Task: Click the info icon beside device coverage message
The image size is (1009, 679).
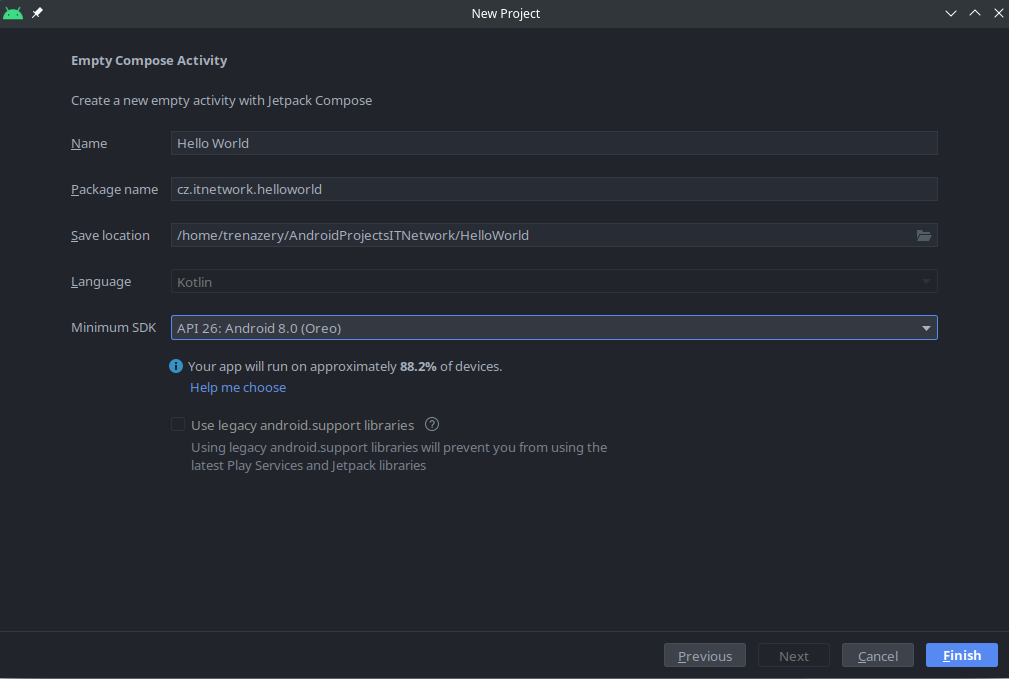Action: [176, 366]
